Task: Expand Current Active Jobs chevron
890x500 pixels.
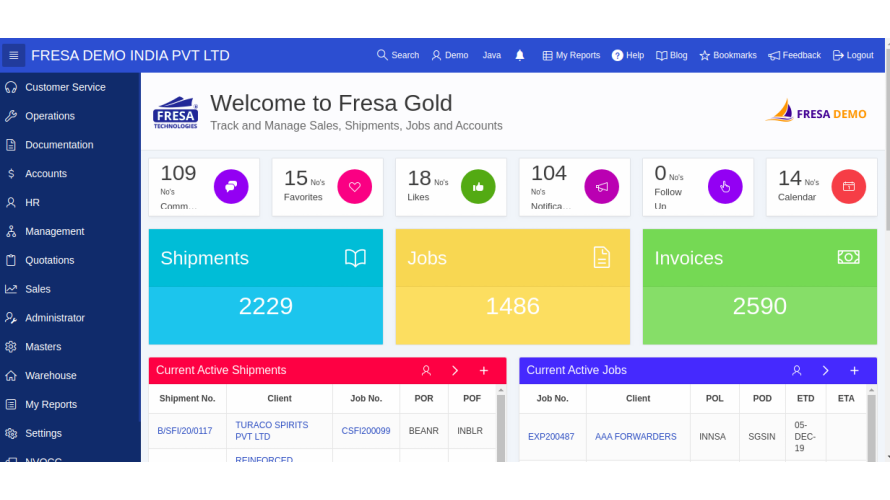Action: click(x=825, y=371)
